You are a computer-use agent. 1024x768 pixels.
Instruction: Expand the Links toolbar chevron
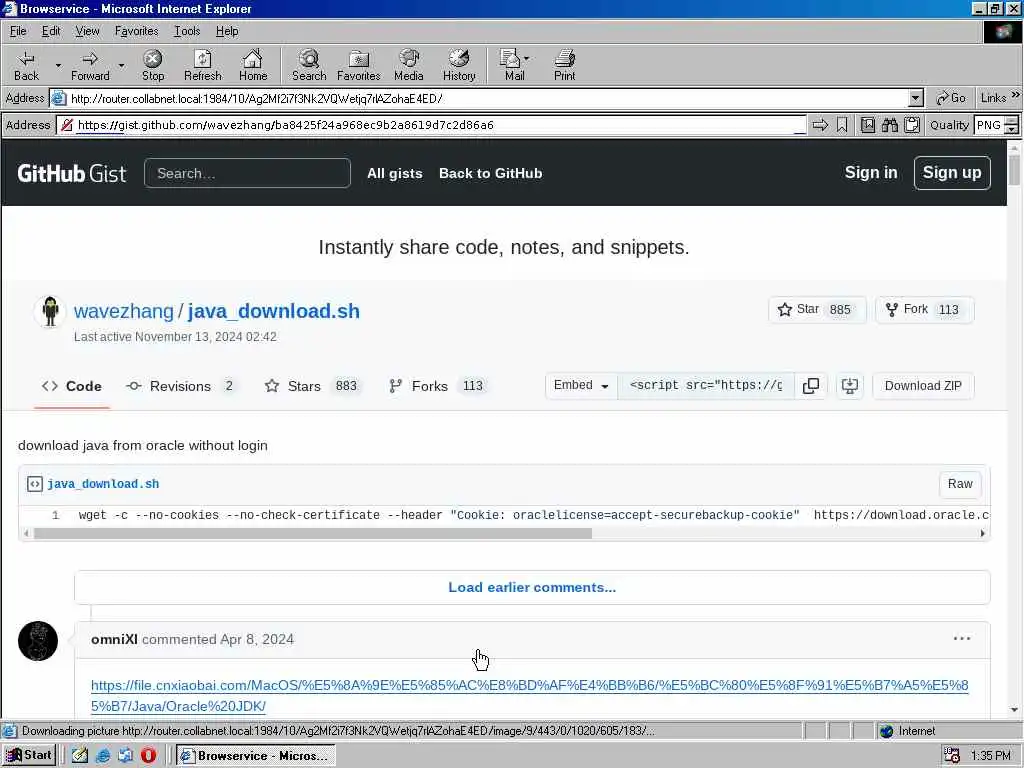pyautogui.click(x=1016, y=95)
